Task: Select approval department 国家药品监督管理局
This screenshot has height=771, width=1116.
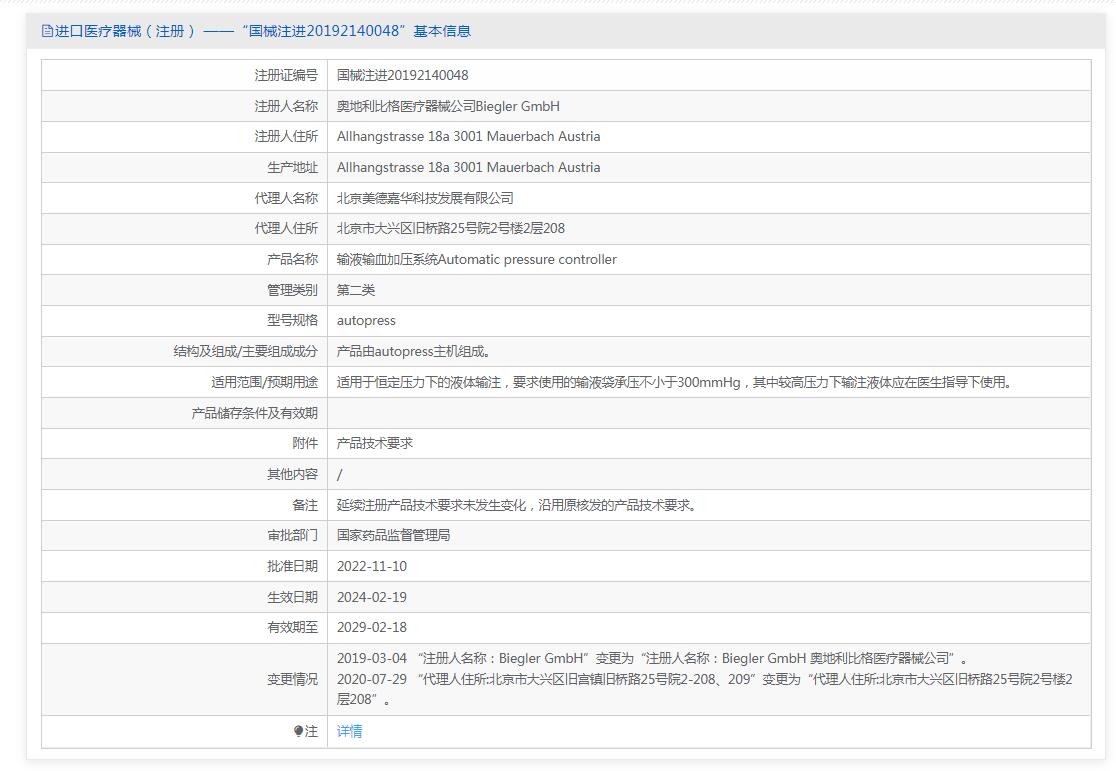Action: (x=393, y=536)
